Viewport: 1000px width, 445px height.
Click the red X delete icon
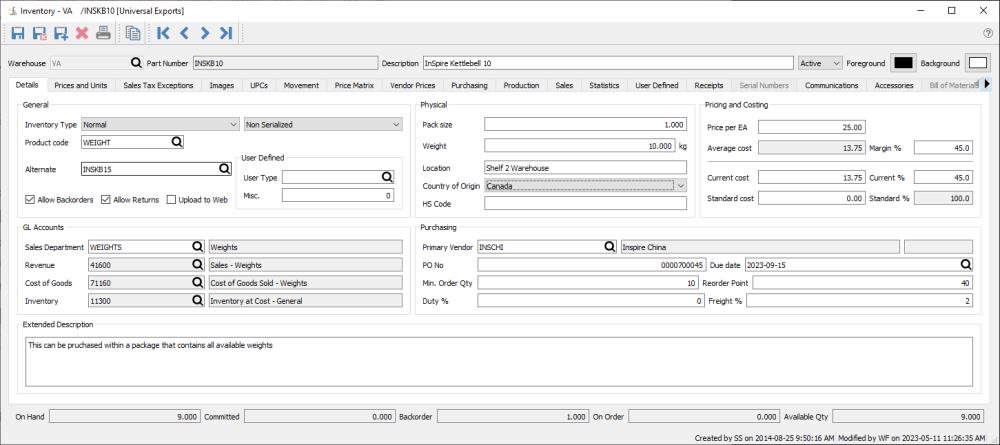[x=82, y=34]
